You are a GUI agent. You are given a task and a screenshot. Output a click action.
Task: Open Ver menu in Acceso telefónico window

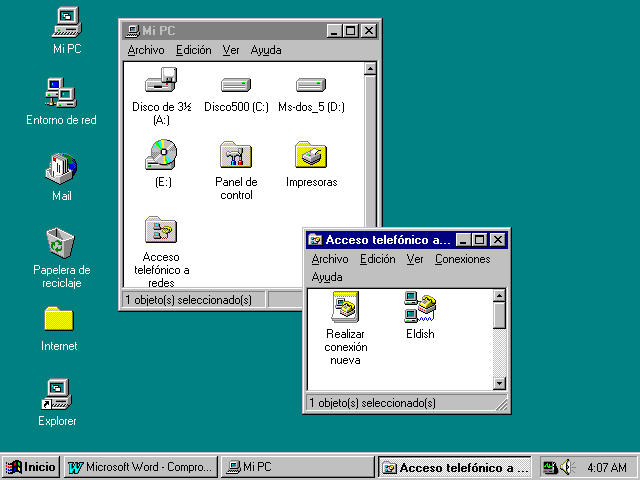click(x=415, y=259)
